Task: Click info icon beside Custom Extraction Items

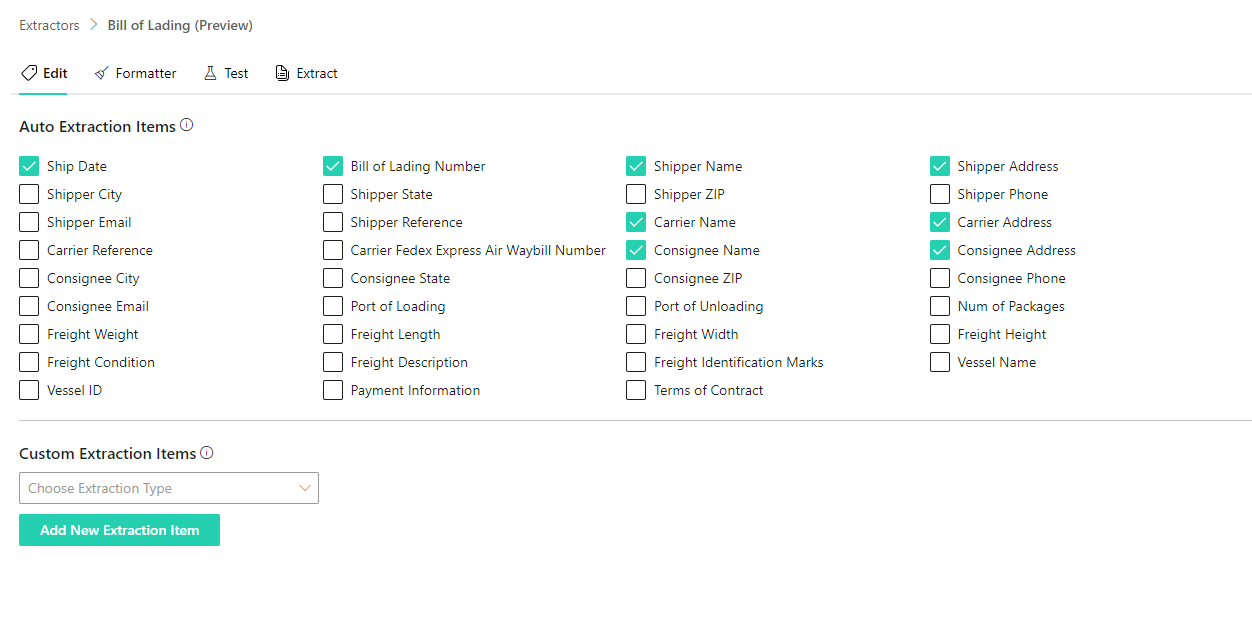Action: [207, 453]
